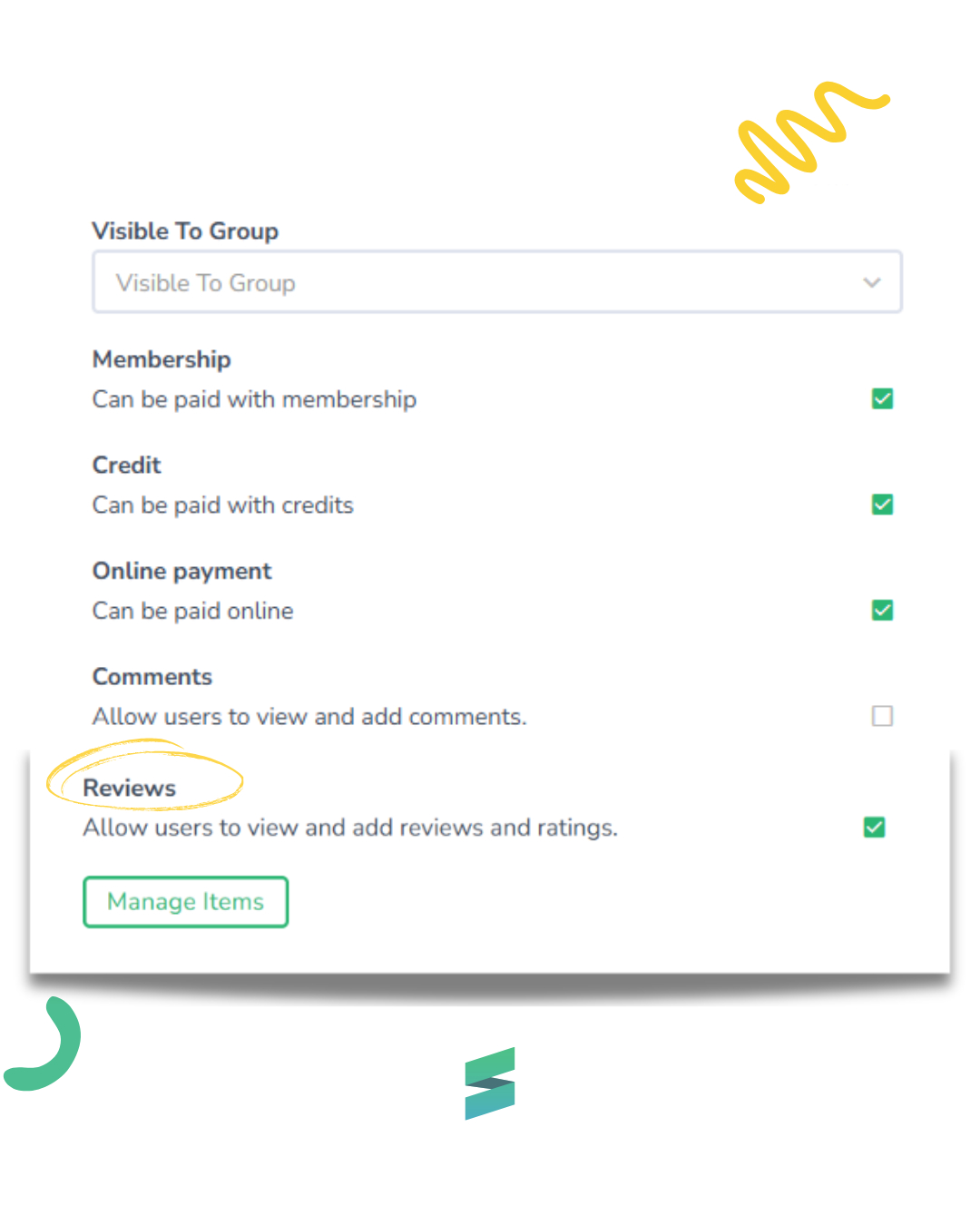The image size is (980, 1225).
Task: Click the Visible To Group field label
Action: 185,231
